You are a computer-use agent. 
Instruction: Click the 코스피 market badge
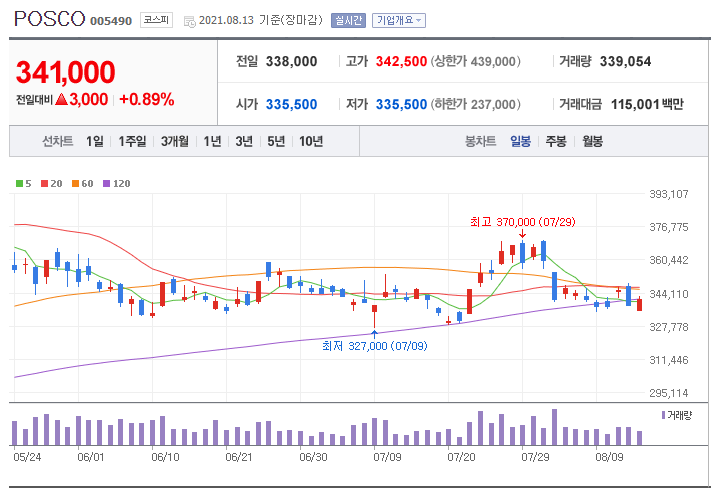click(x=156, y=20)
